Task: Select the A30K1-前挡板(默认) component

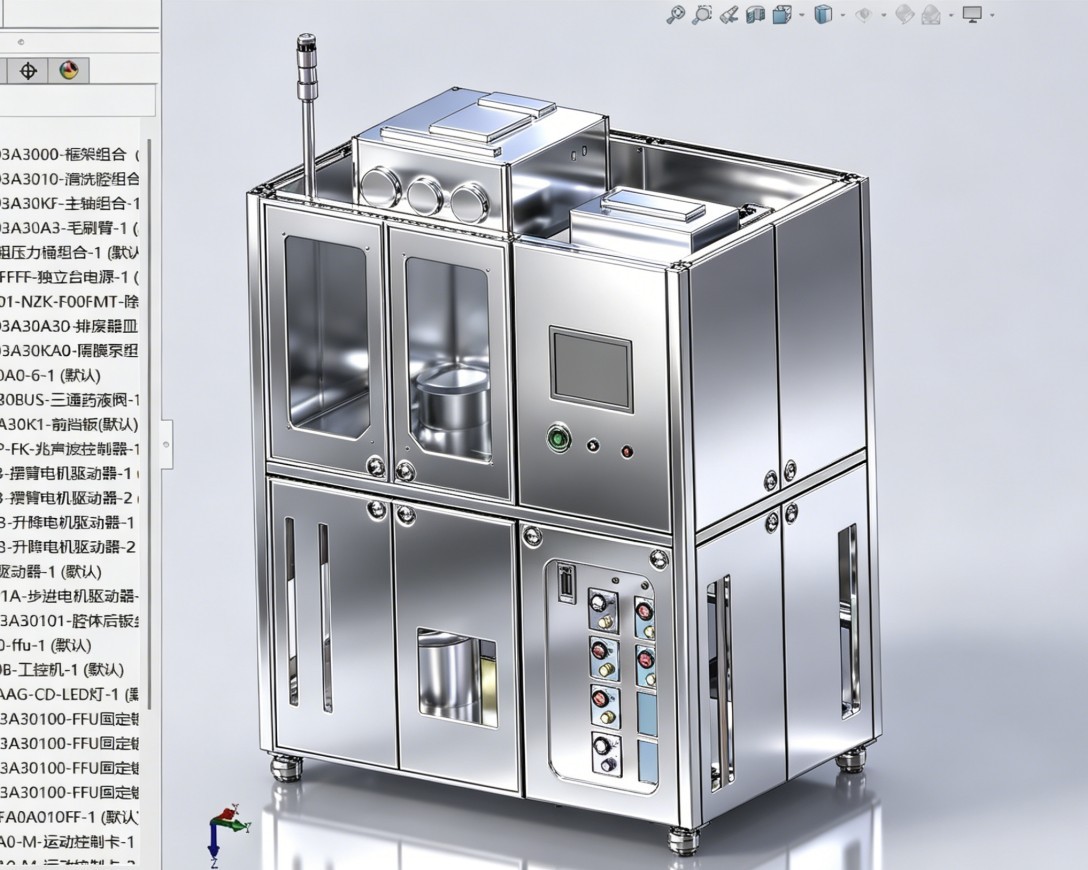Action: point(69,424)
